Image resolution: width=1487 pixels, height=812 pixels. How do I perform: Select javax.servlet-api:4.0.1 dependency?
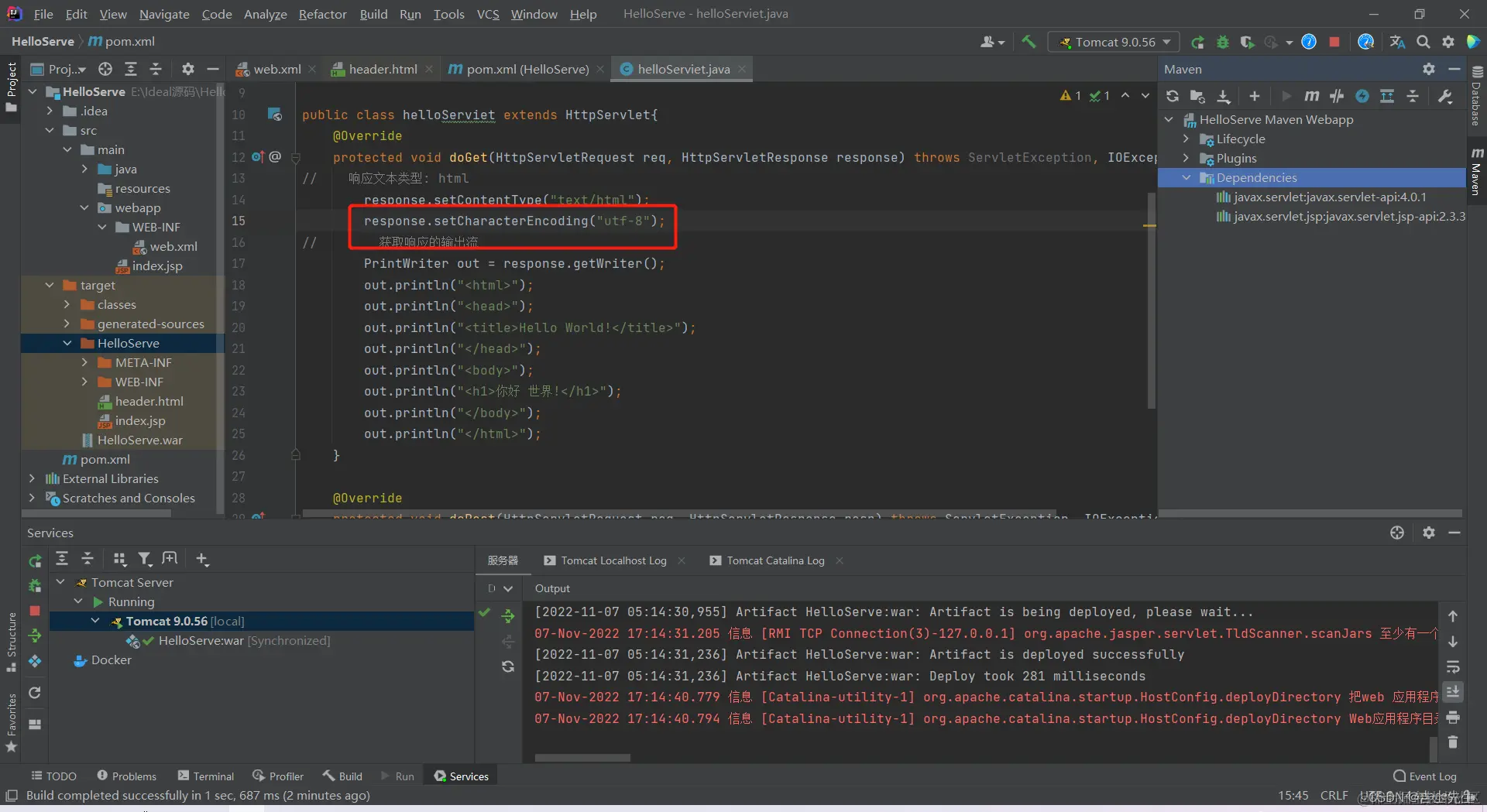click(x=1330, y=197)
